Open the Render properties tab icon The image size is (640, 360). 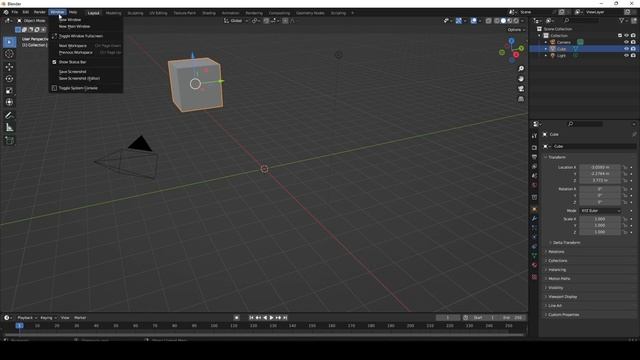click(x=534, y=147)
